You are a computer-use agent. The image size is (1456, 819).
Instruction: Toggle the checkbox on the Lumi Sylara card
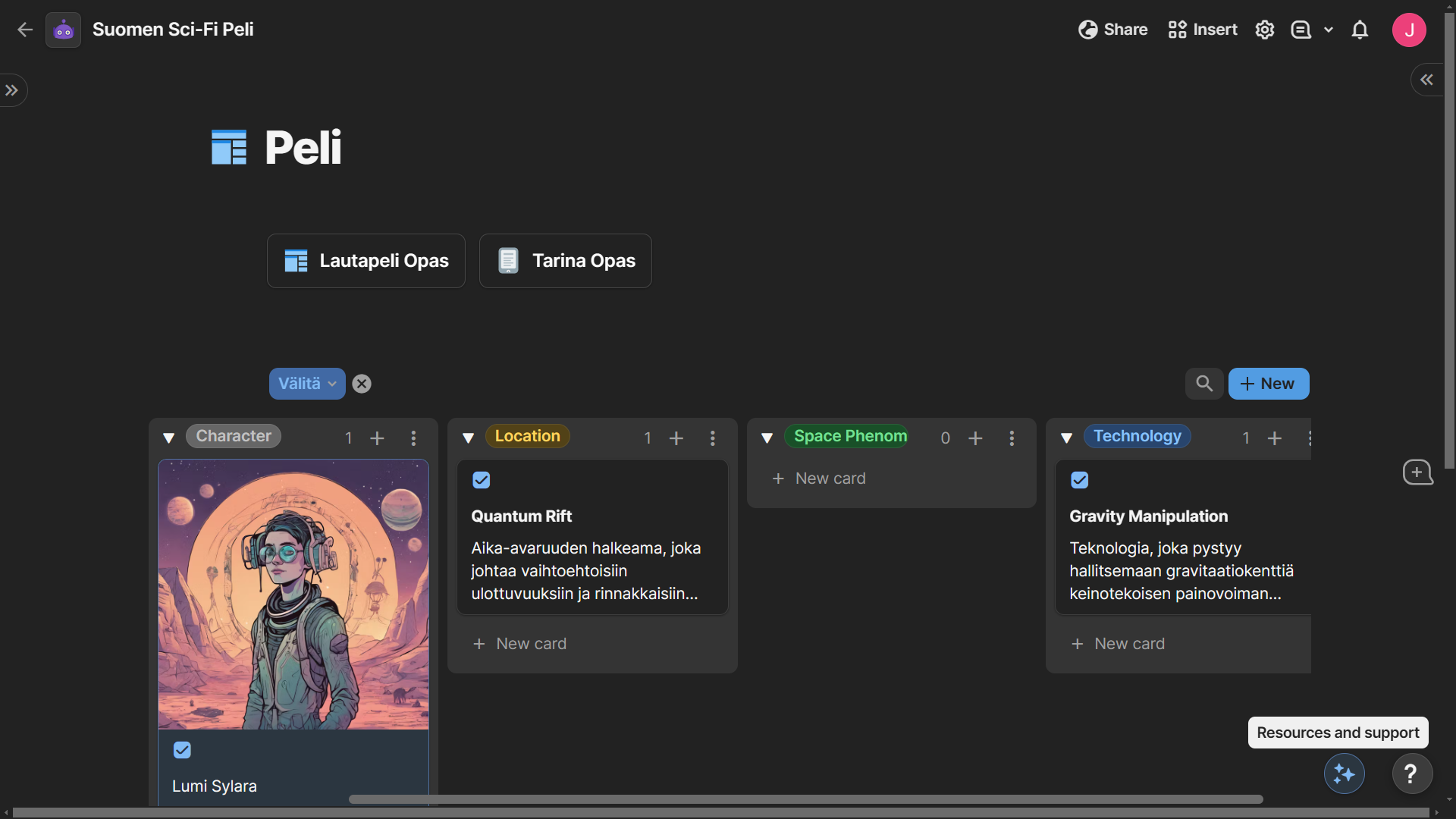pos(182,750)
